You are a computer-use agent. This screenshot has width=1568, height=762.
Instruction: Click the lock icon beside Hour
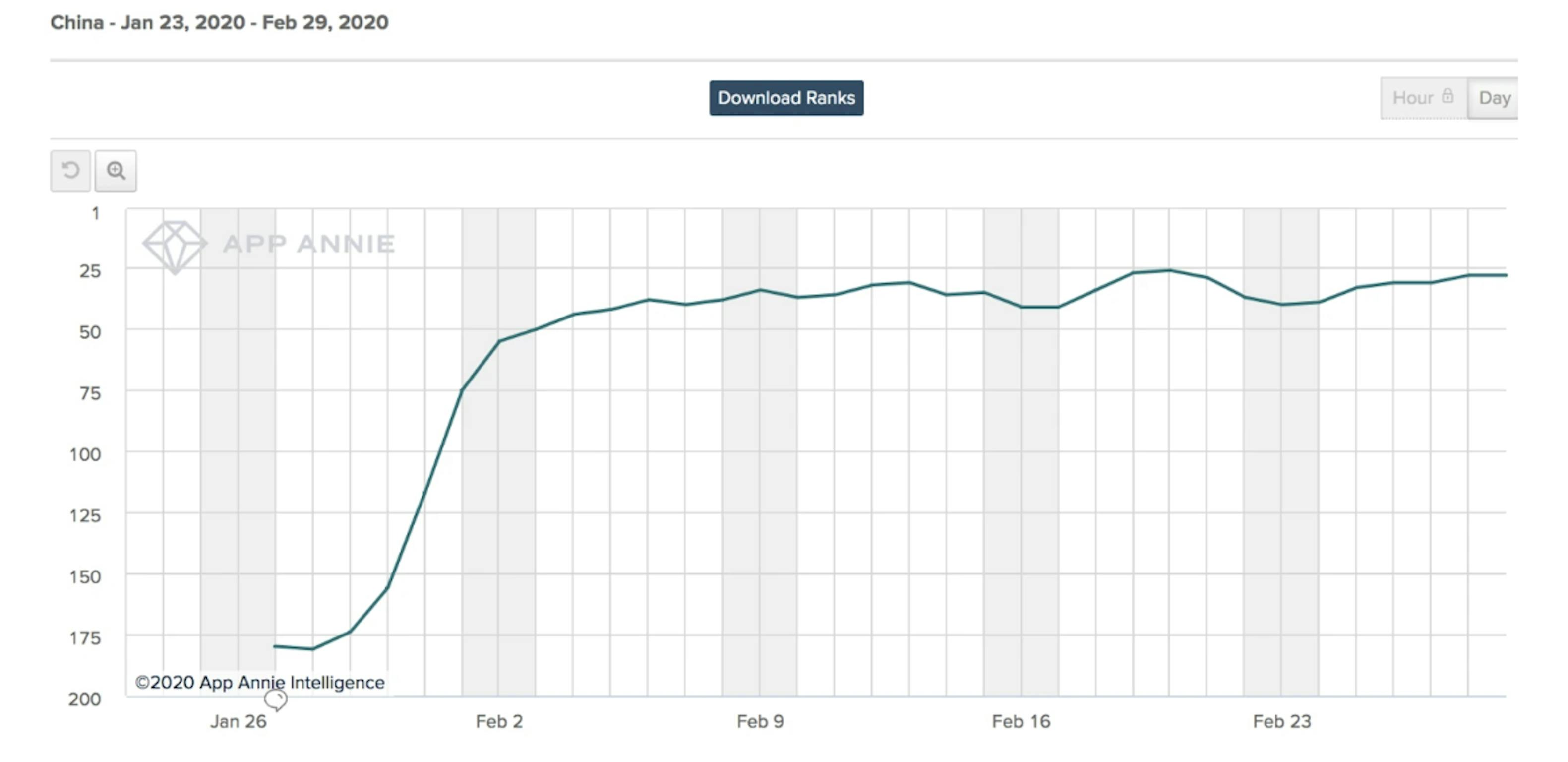coord(1448,96)
